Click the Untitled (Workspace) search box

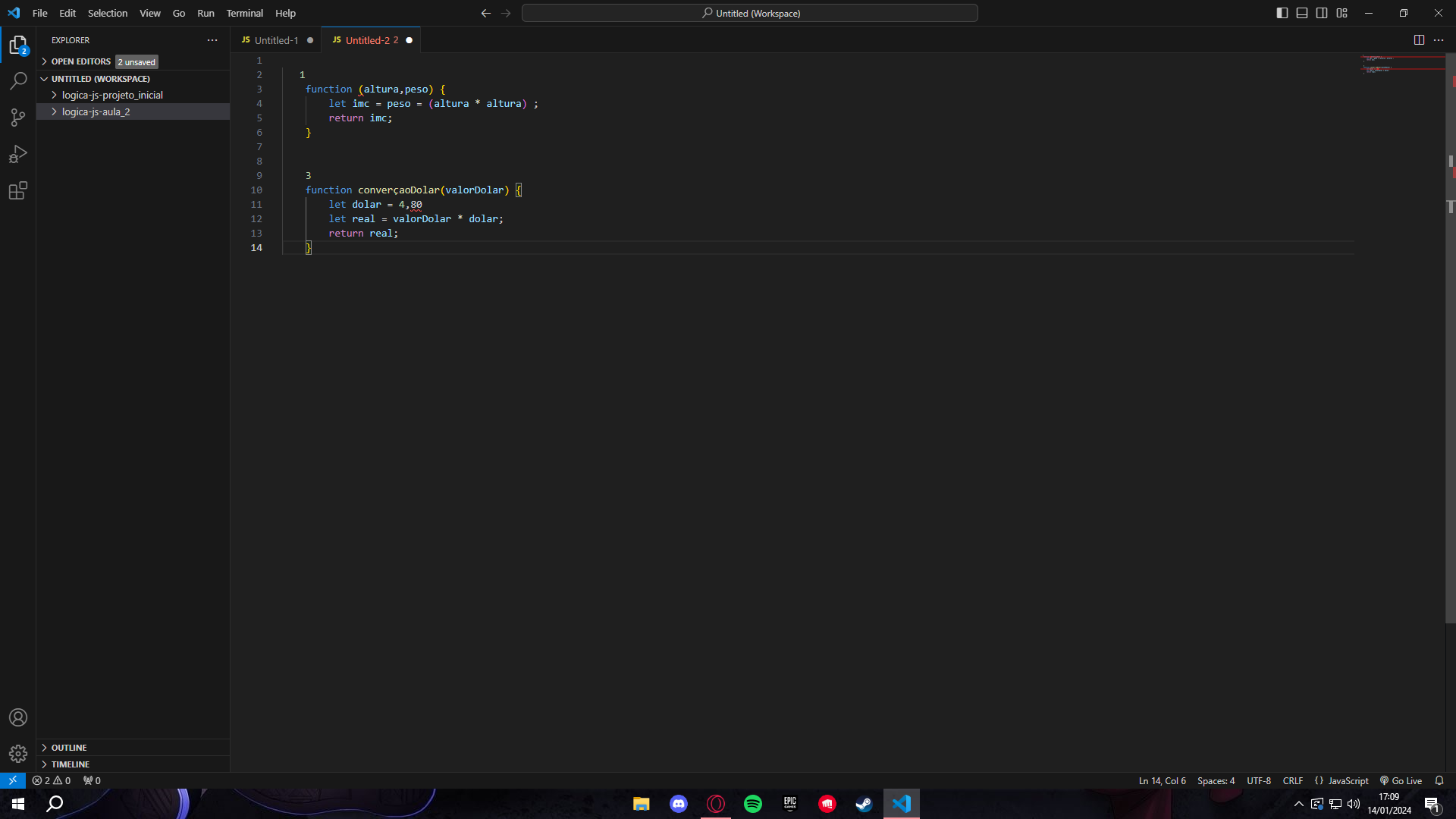(x=750, y=13)
